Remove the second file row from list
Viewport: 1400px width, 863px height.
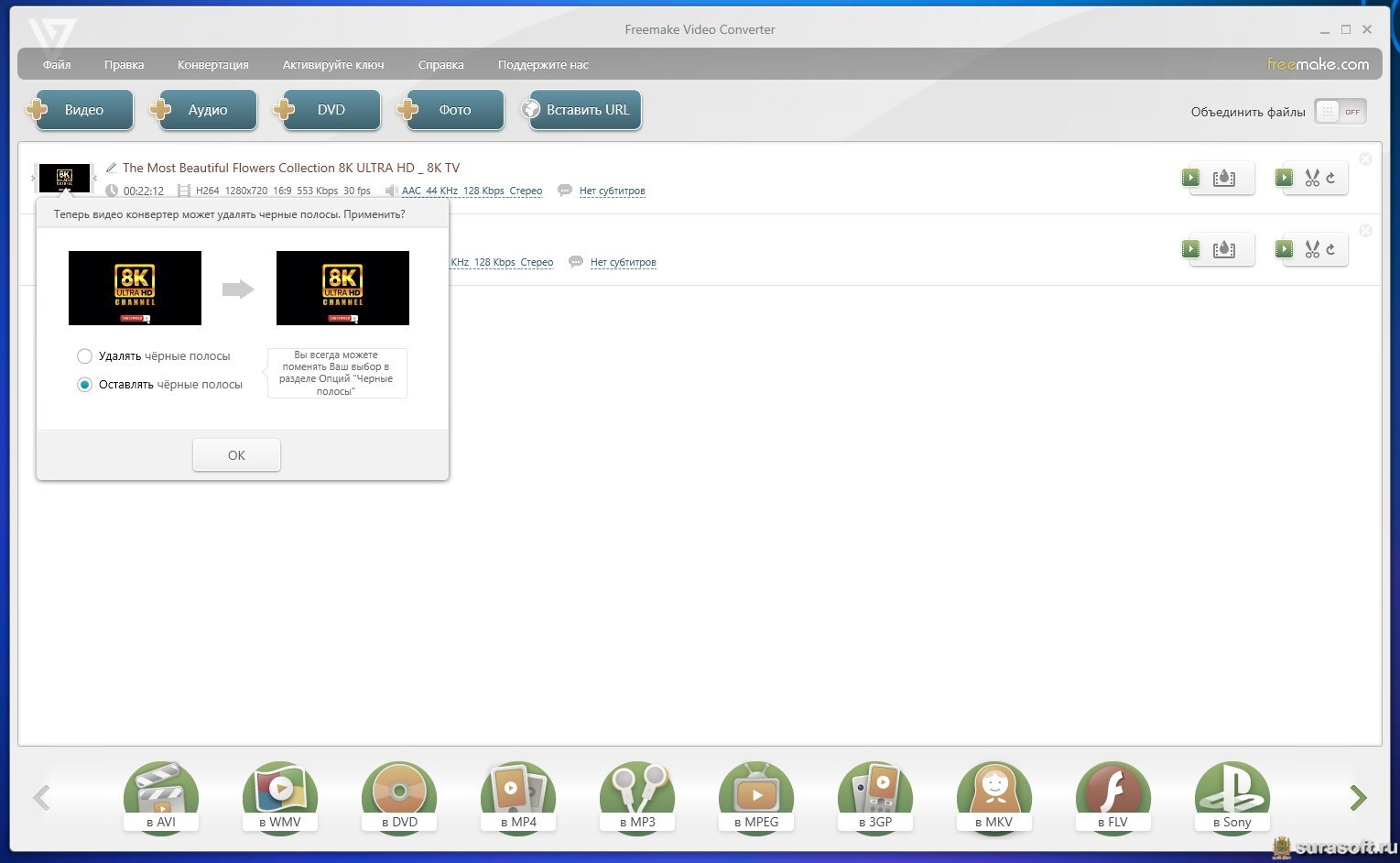[1365, 230]
